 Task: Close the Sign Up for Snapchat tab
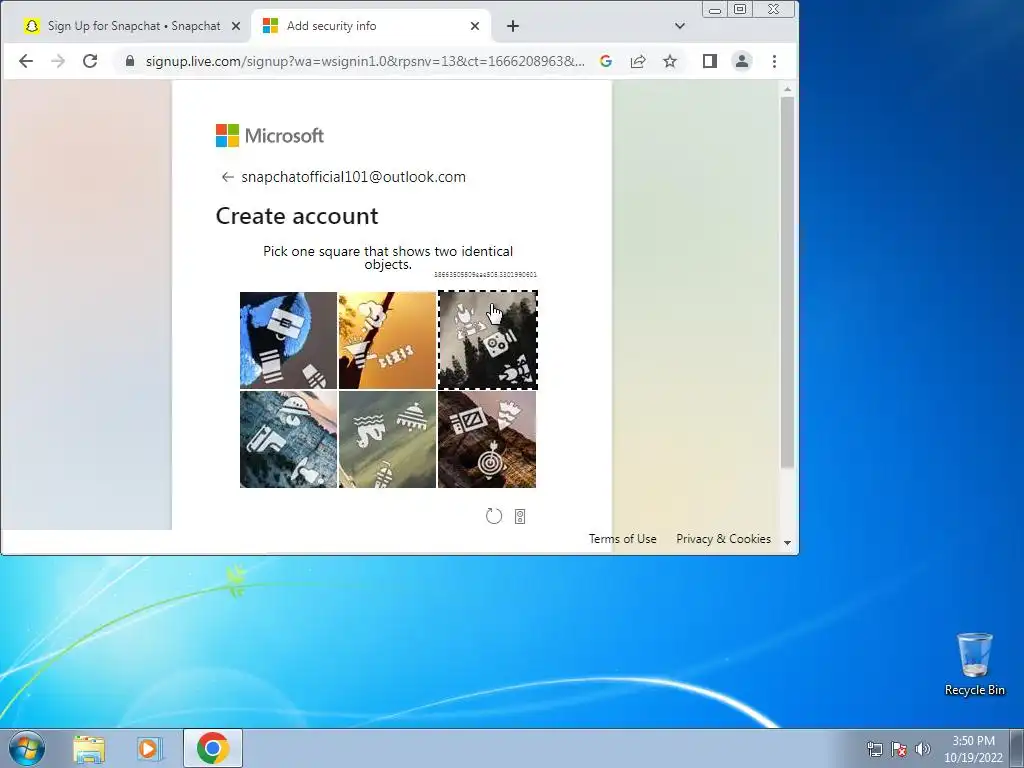(236, 26)
